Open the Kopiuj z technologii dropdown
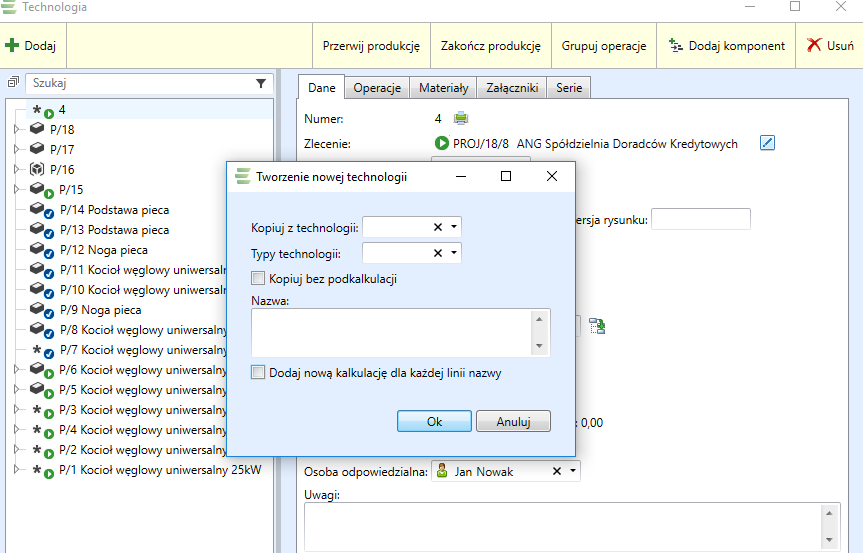The image size is (863, 553). point(454,228)
